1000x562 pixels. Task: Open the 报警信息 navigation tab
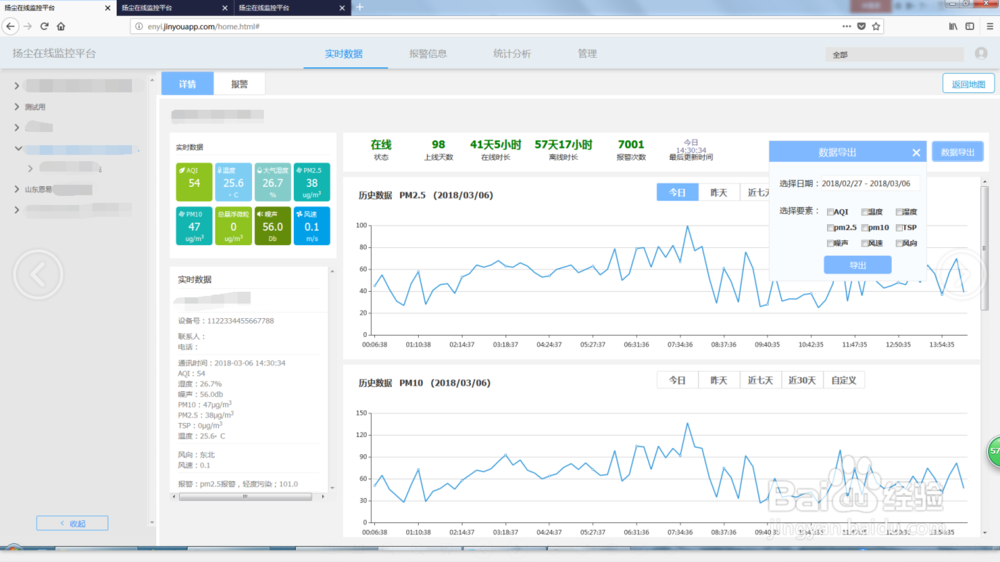(x=428, y=54)
